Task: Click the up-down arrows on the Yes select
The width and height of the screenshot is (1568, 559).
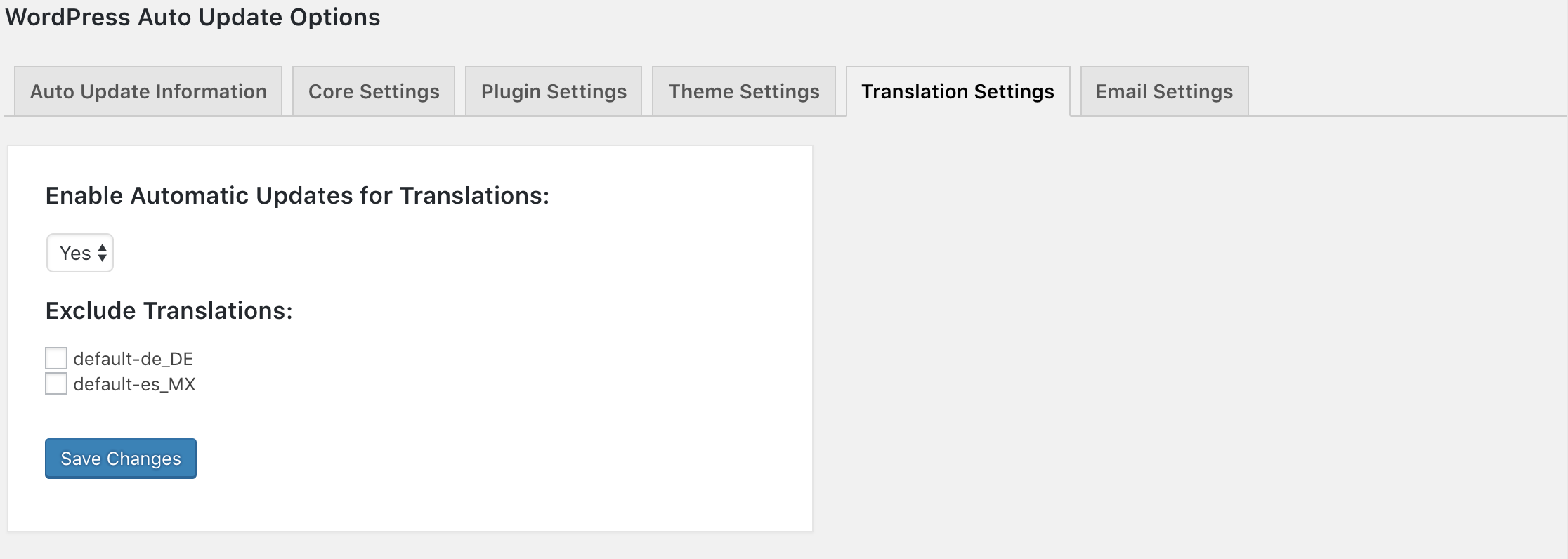Action: (x=103, y=253)
